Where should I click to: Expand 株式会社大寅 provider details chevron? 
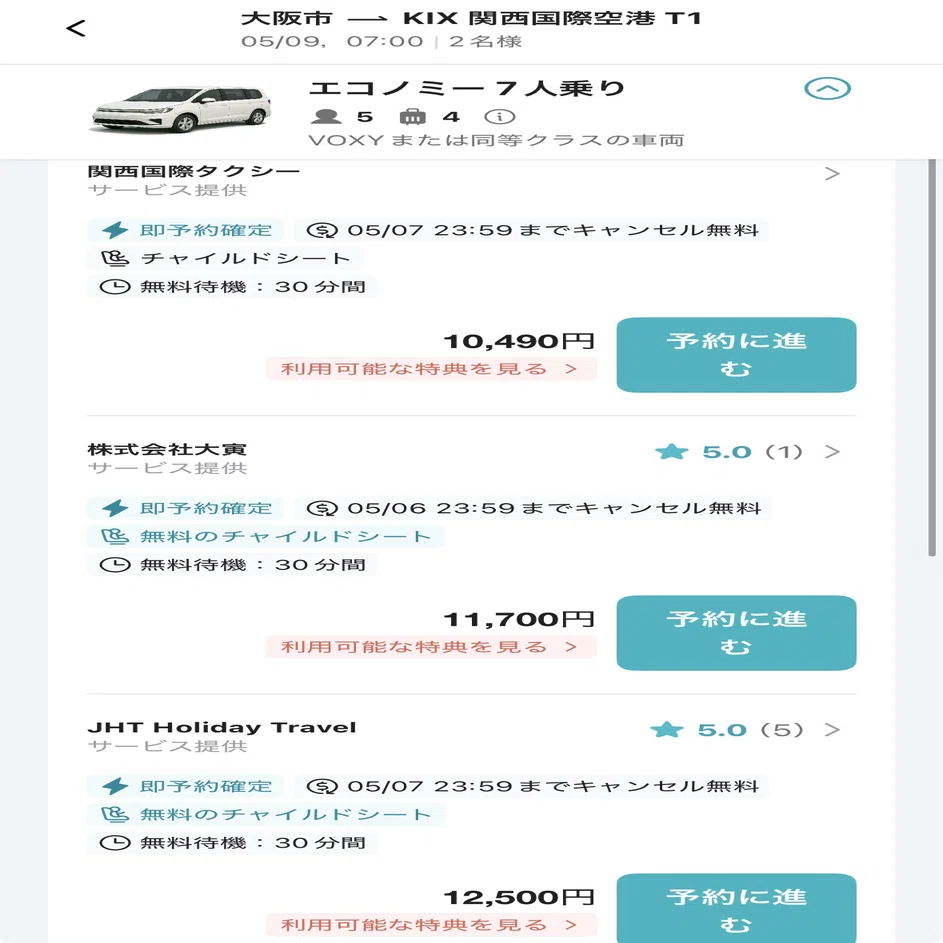pyautogui.click(x=832, y=452)
